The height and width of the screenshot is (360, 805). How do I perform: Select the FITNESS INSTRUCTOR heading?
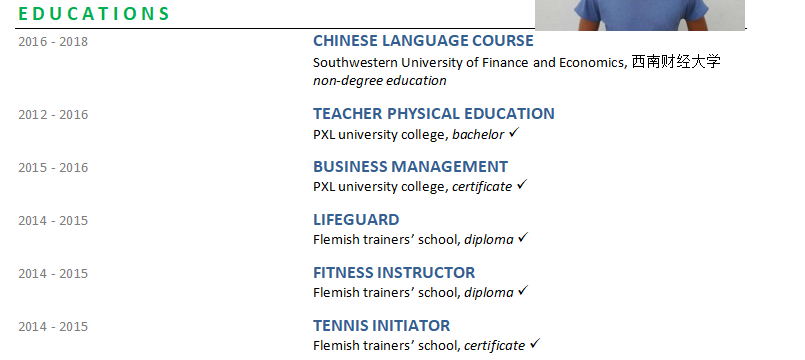[394, 272]
